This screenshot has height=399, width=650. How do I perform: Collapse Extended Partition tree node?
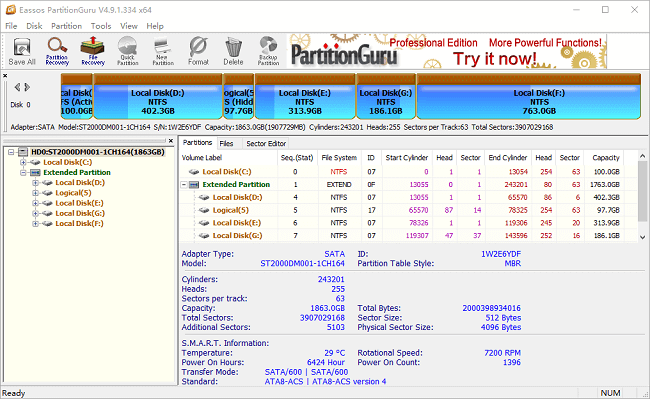[23, 172]
